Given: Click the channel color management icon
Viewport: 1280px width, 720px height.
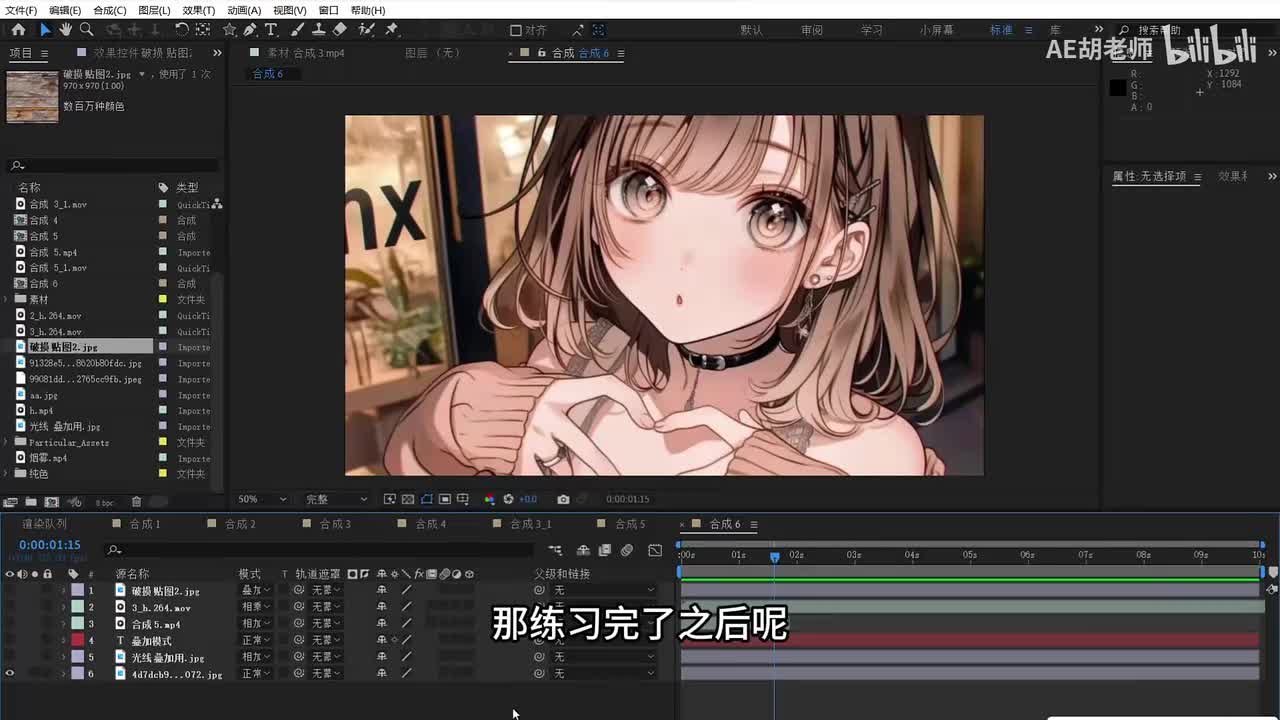Looking at the screenshot, I should point(489,499).
